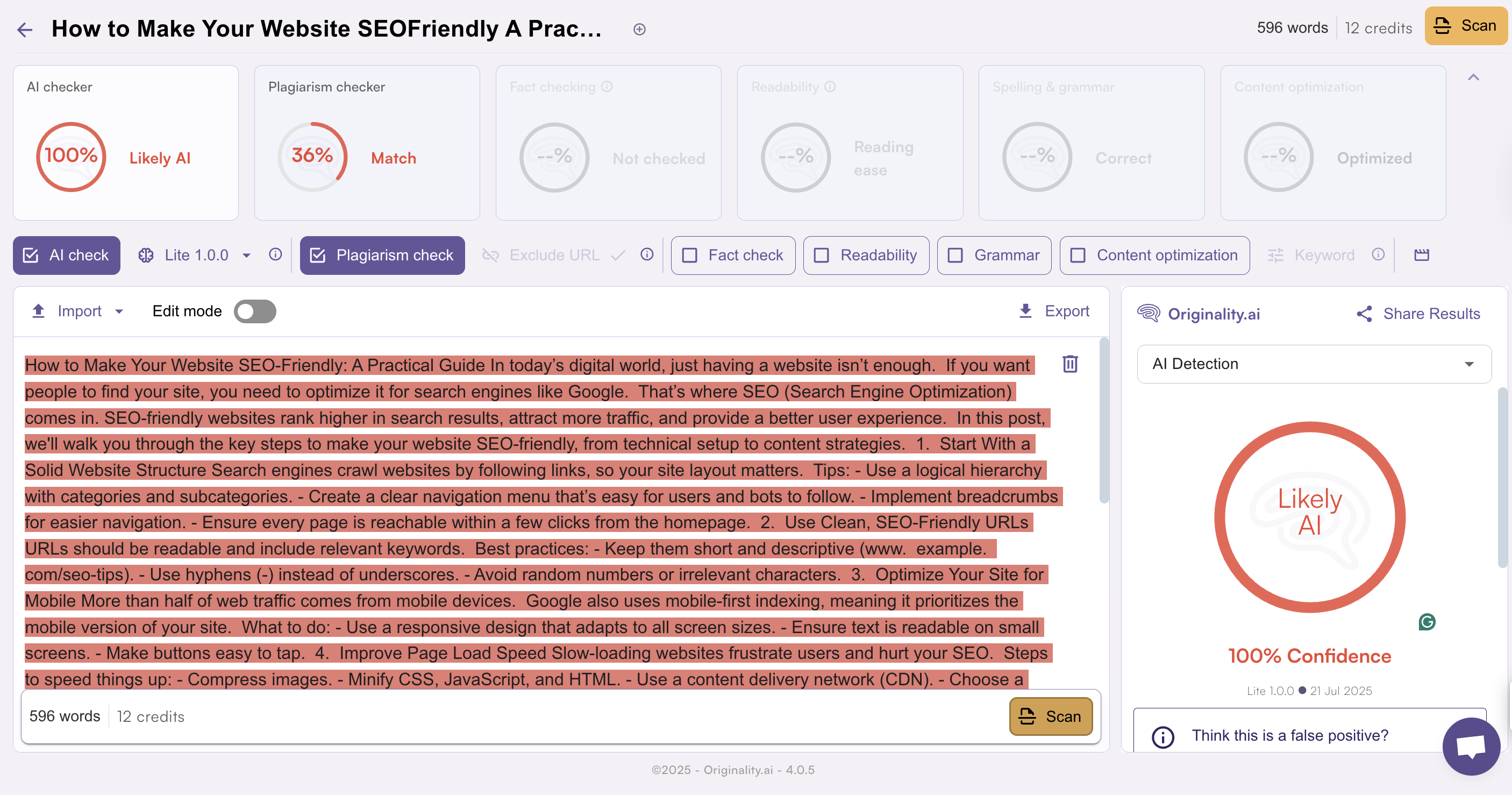Image resolution: width=1512 pixels, height=795 pixels.
Task: Click the info icon next to Keyword
Action: (x=1378, y=254)
